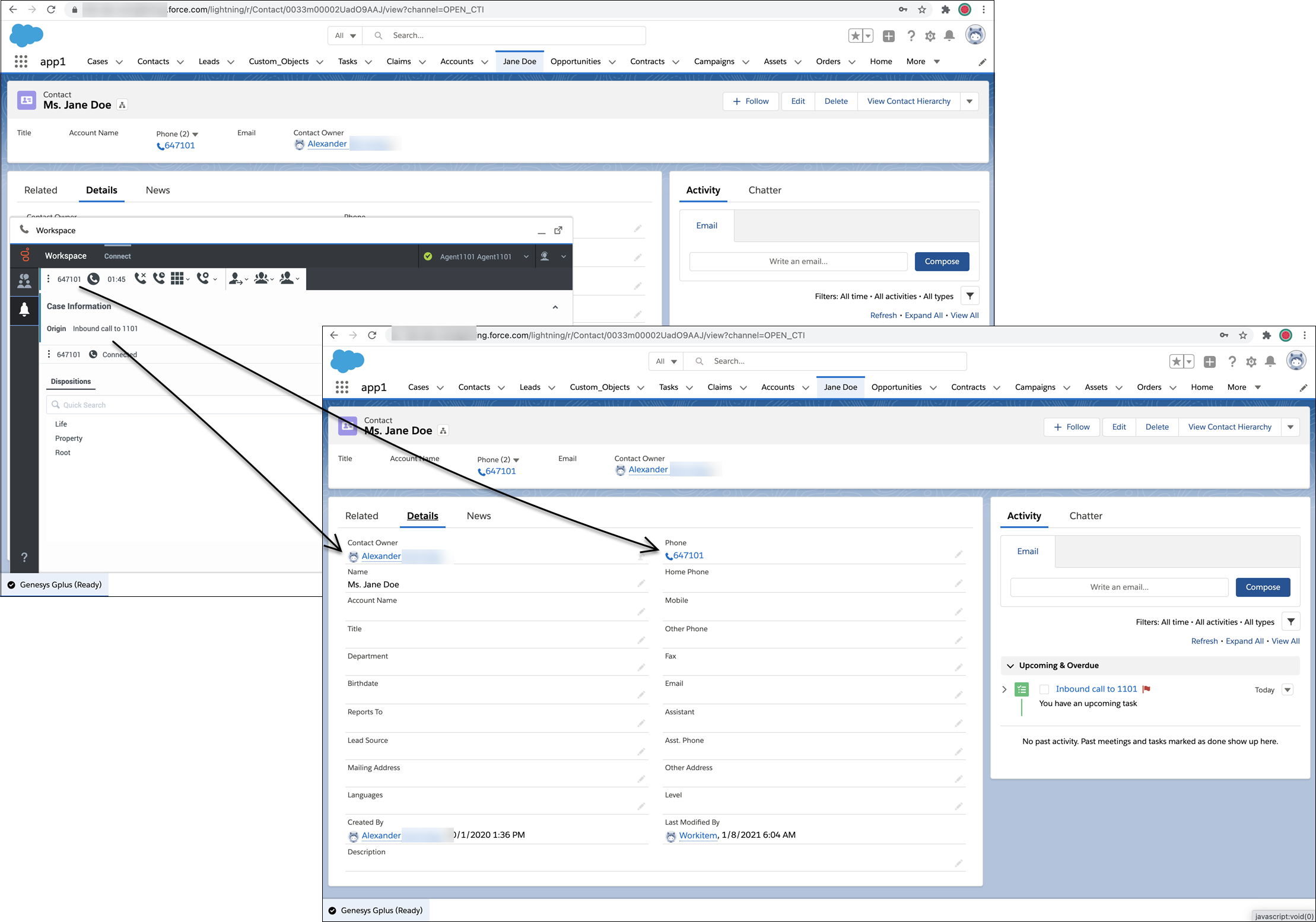Collapse the Upcoming & Overdue section
The image size is (1316, 922).
tap(1010, 666)
